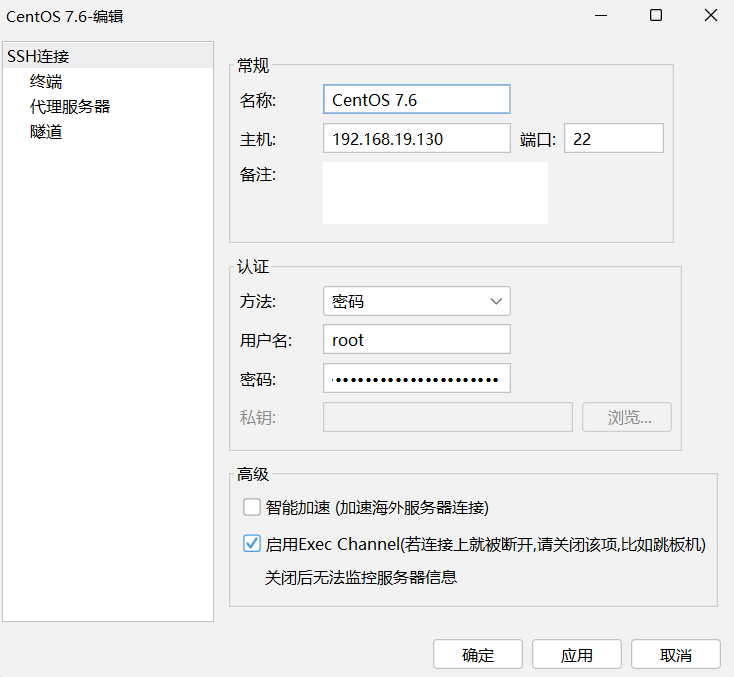Click the 备注 notes text area
Screen dimensions: 734x677
[435, 193]
